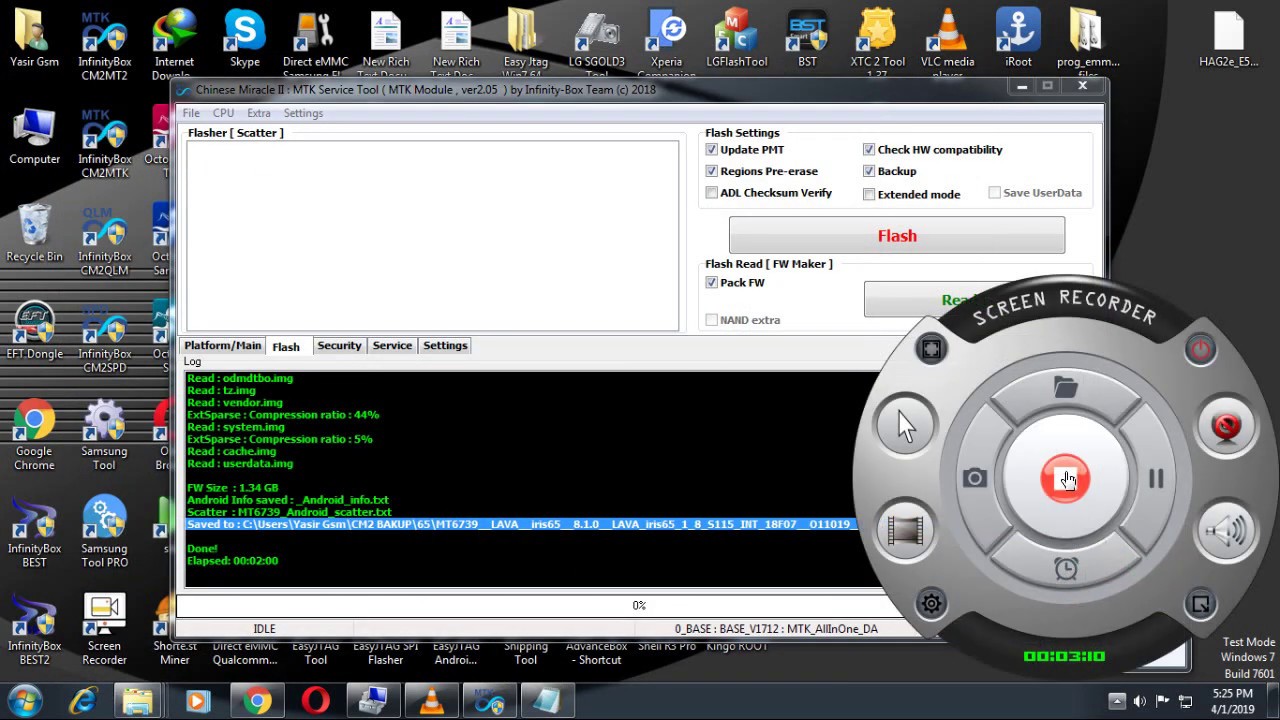Image resolution: width=1280 pixels, height=720 pixels.
Task: Toggle the speaker audio button
Action: tap(1226, 531)
